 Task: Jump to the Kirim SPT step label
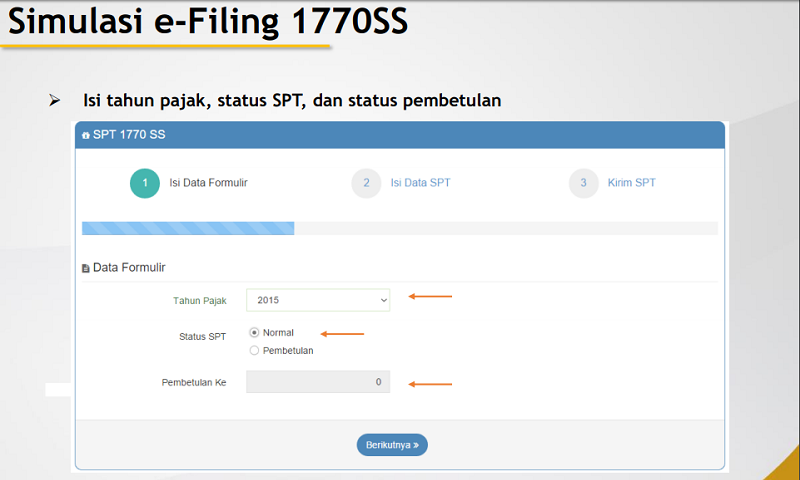click(x=631, y=183)
